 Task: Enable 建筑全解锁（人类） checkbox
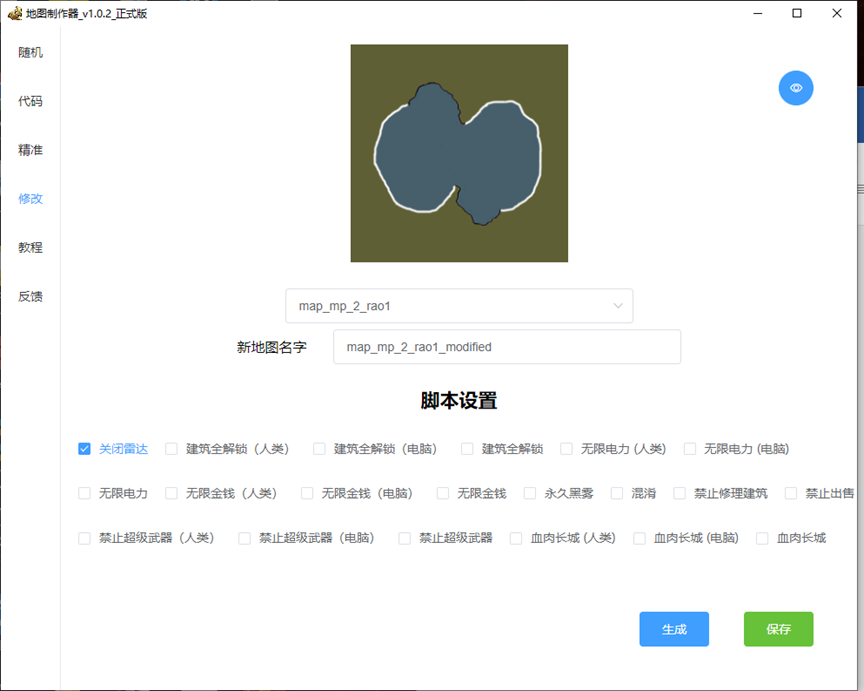coord(171,449)
